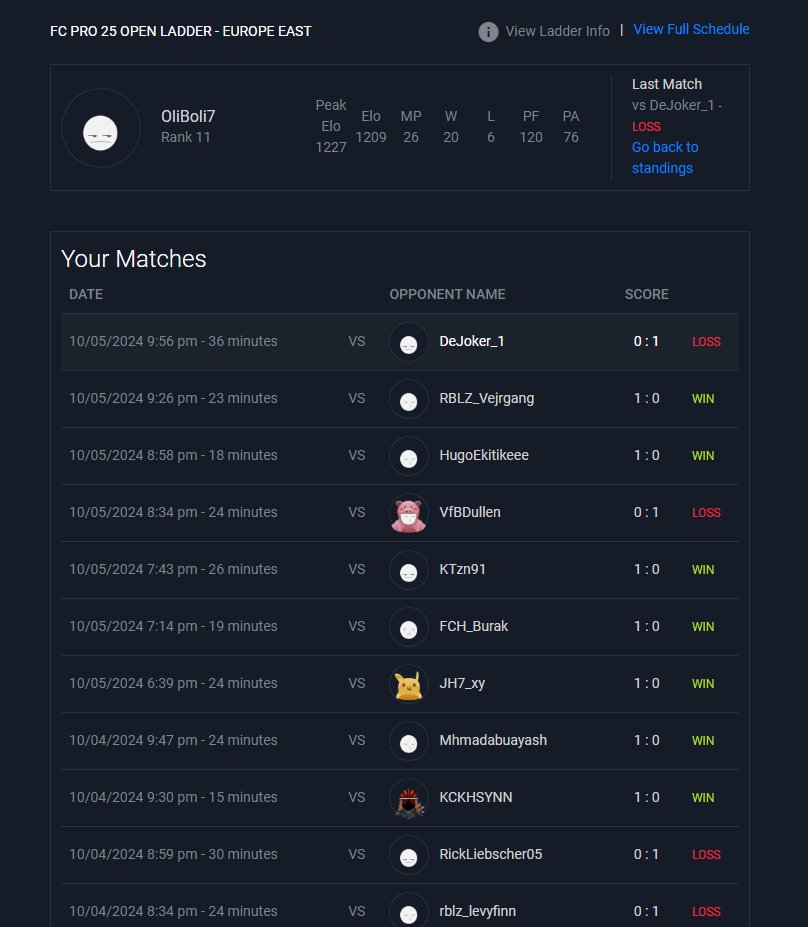Click Go back to standings link
This screenshot has height=927, width=808.
click(665, 157)
